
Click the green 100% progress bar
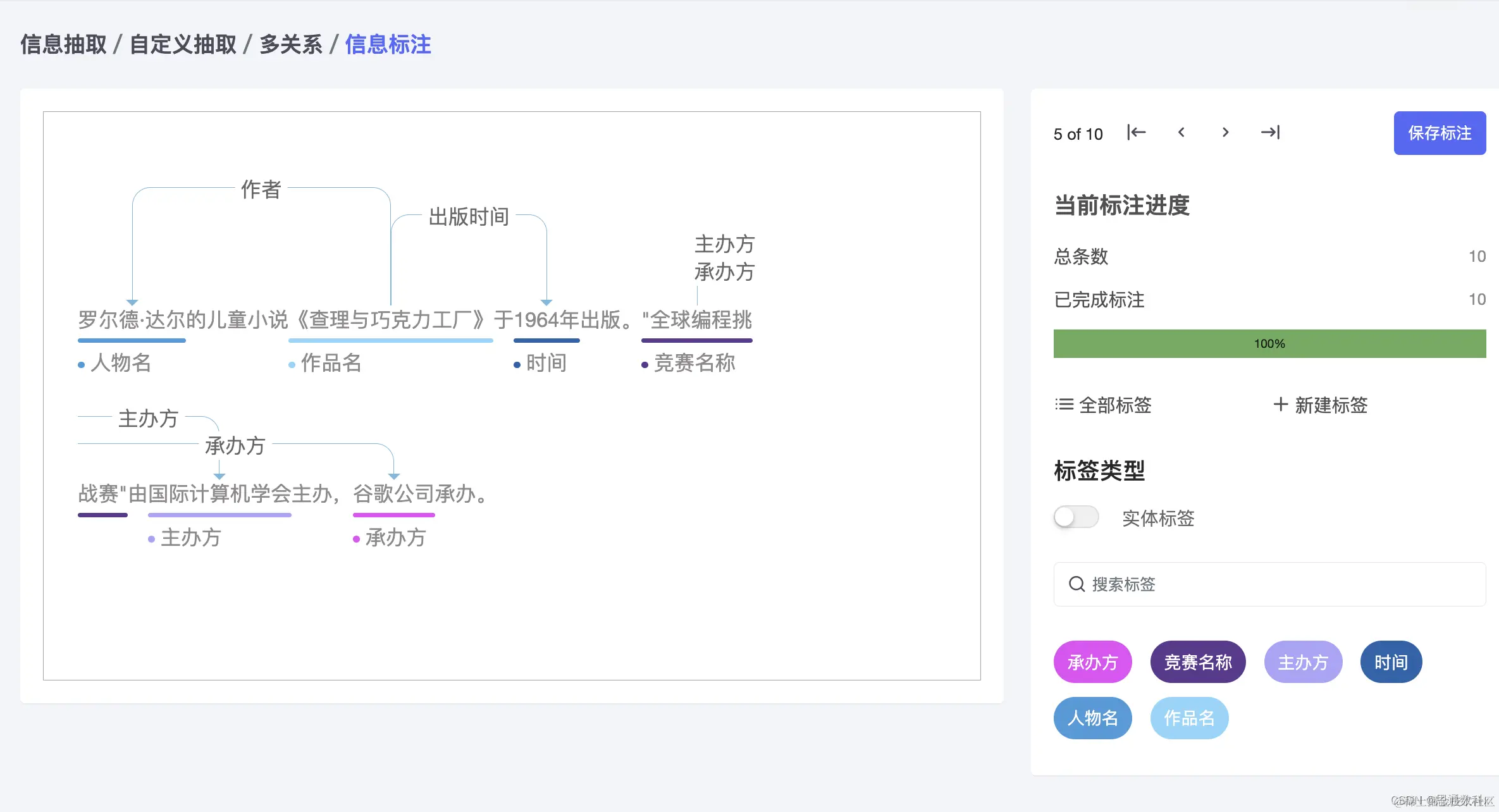click(x=1269, y=343)
